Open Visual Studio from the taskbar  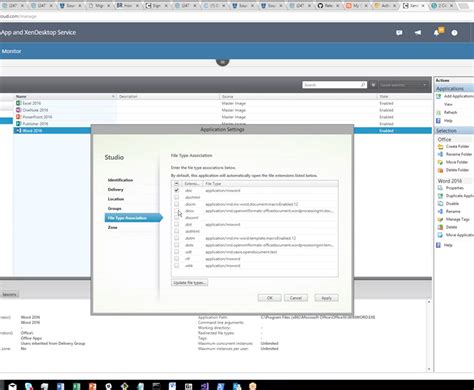[x=204, y=386]
